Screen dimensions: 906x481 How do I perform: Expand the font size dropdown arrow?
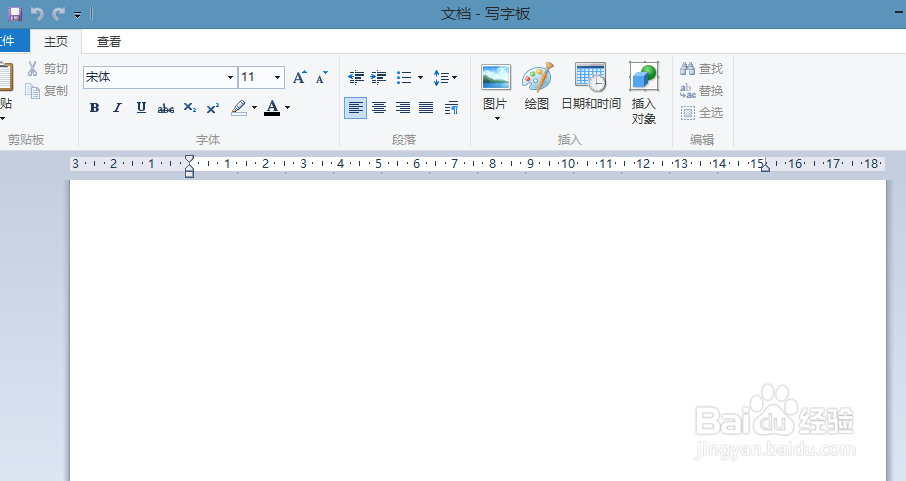[277, 77]
